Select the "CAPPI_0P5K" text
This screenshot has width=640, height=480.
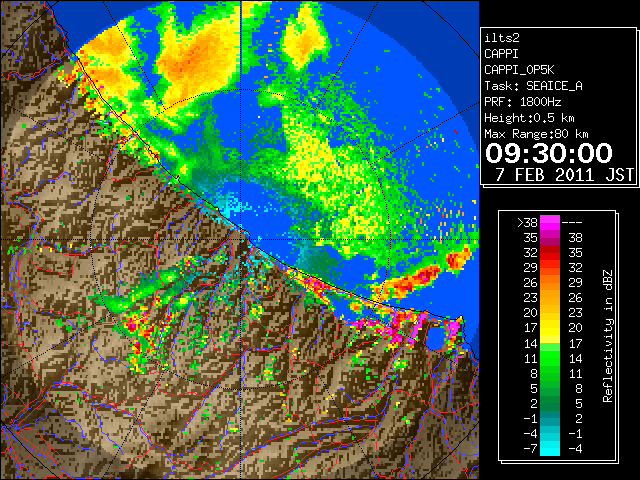pyautogui.click(x=519, y=70)
